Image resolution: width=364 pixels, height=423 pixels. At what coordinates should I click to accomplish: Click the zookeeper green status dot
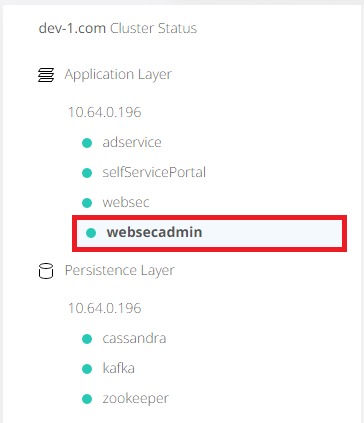click(x=87, y=399)
